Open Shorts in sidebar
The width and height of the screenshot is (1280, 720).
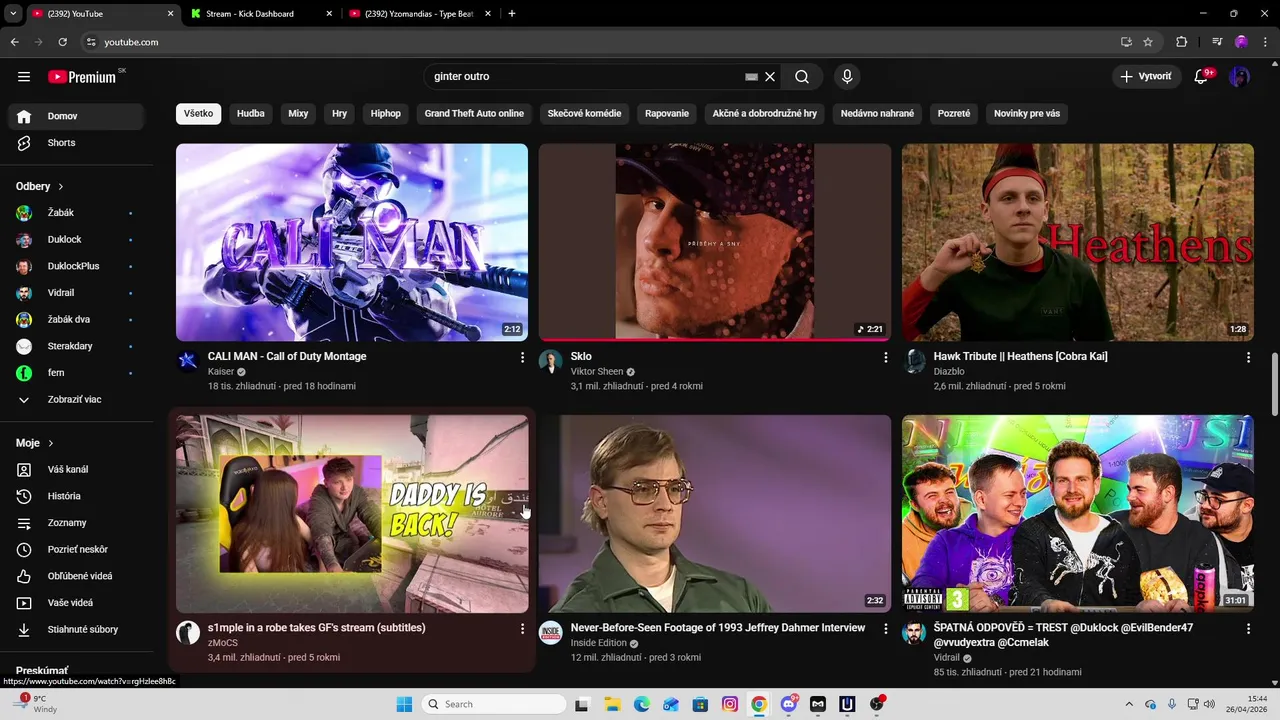point(77,143)
